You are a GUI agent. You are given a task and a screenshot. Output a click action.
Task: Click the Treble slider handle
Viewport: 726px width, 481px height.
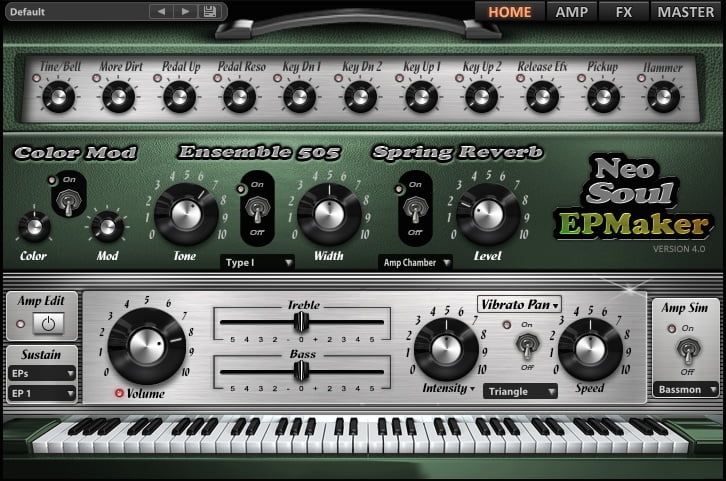tap(298, 321)
